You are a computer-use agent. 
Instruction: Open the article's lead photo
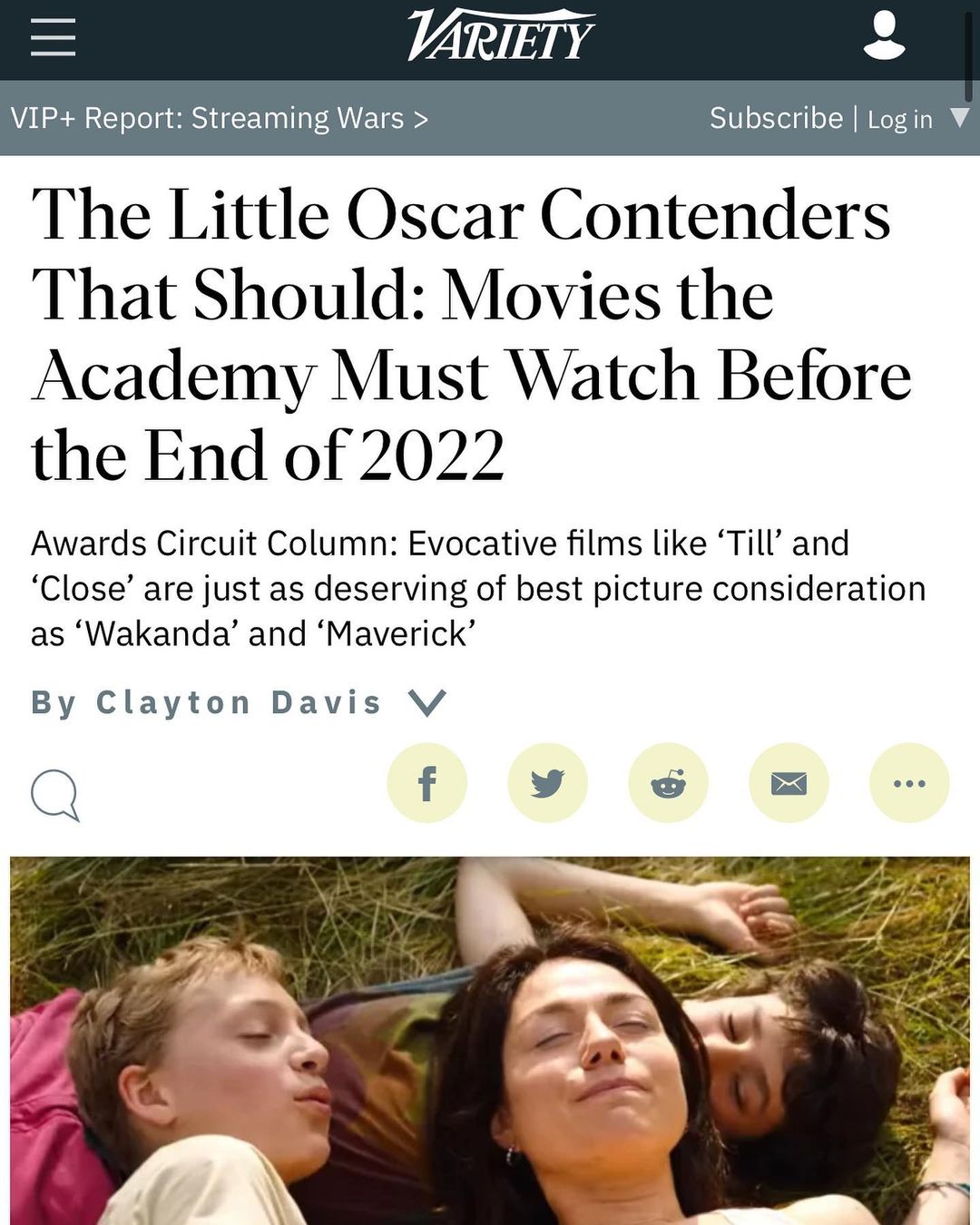click(x=490, y=1040)
